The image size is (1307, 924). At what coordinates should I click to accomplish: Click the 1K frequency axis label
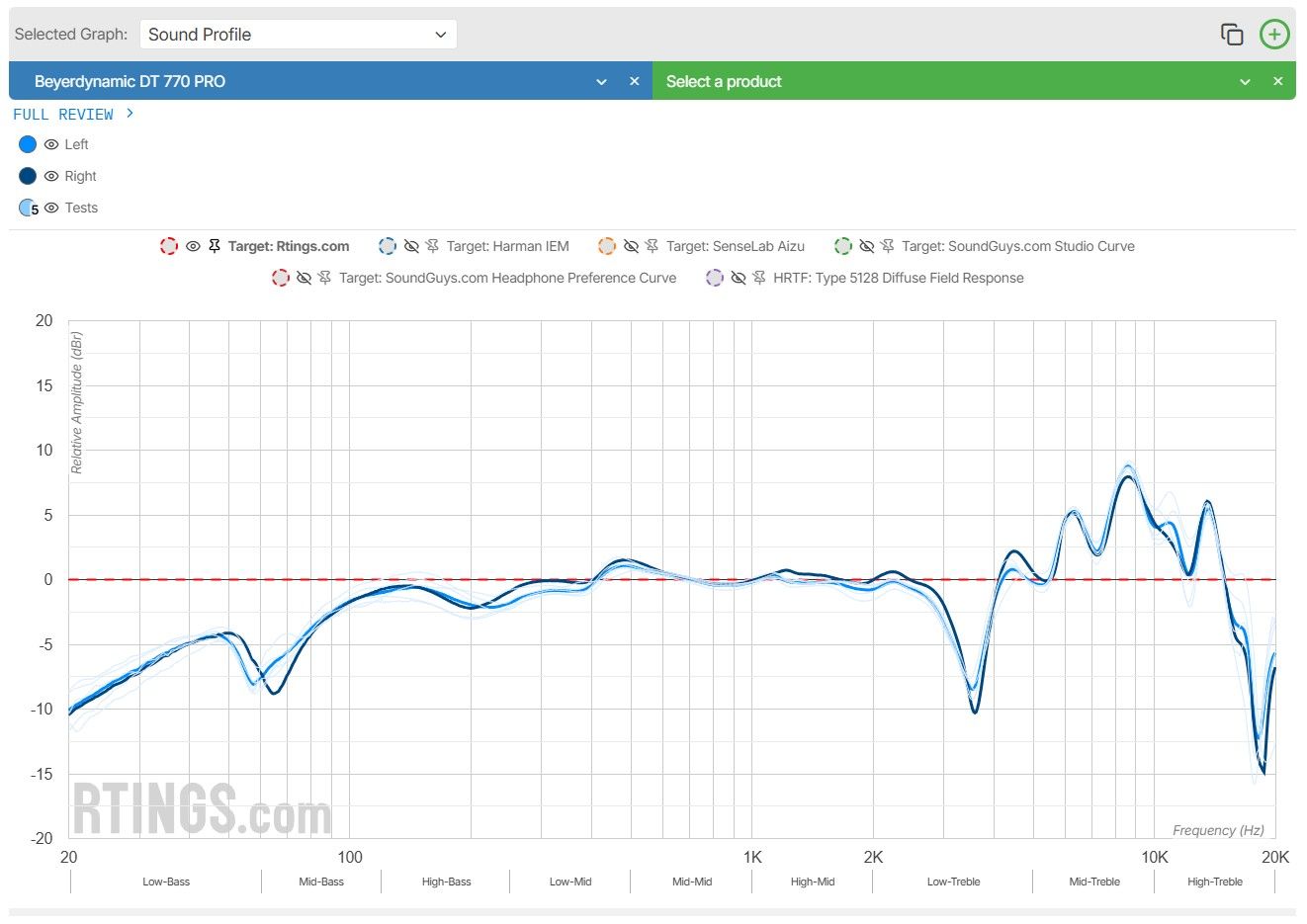752,857
